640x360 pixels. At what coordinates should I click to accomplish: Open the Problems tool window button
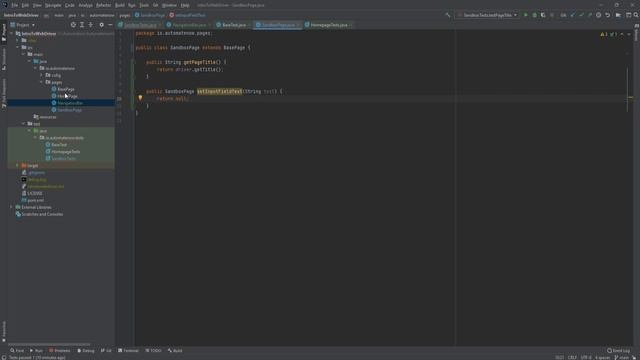pos(60,351)
